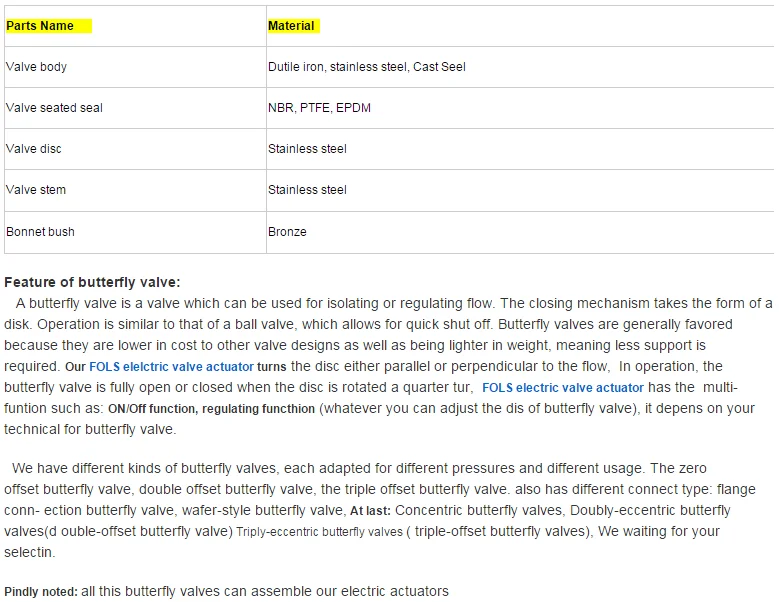This screenshot has height=602, width=779.
Task: Click the "Bonnet bush" table cell
Action: tap(40, 232)
